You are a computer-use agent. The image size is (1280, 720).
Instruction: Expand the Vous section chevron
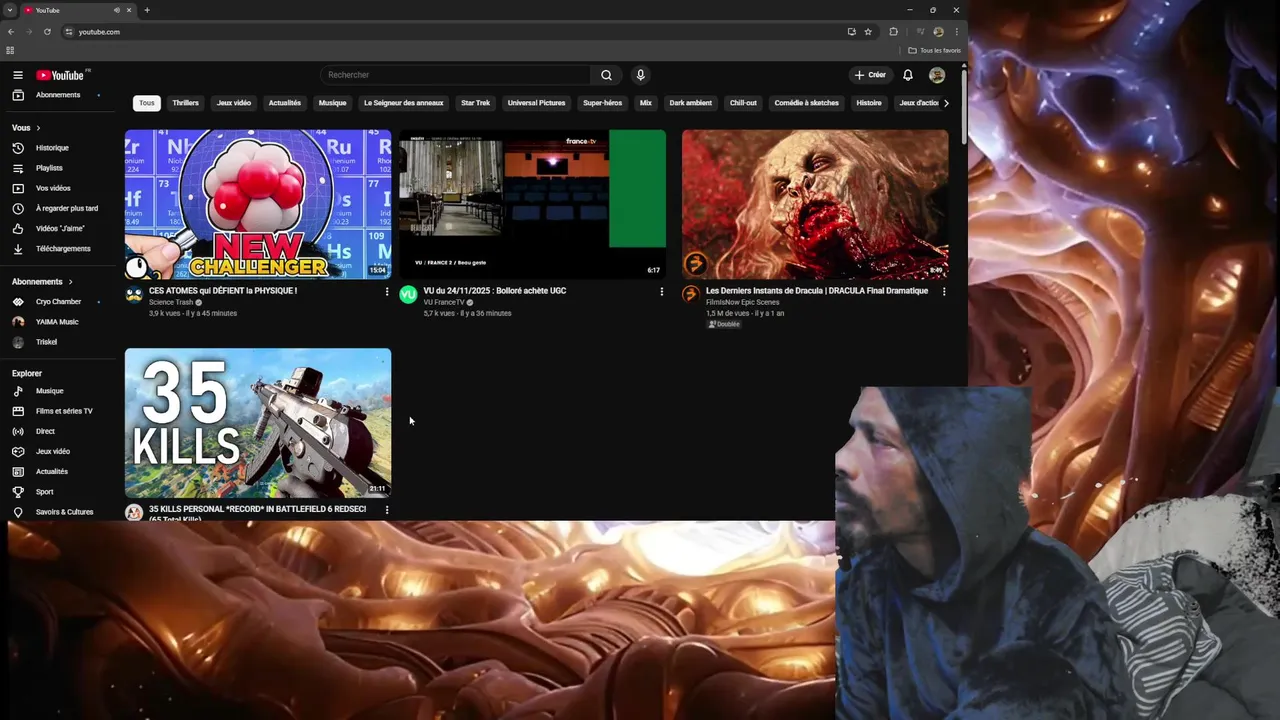(x=38, y=128)
